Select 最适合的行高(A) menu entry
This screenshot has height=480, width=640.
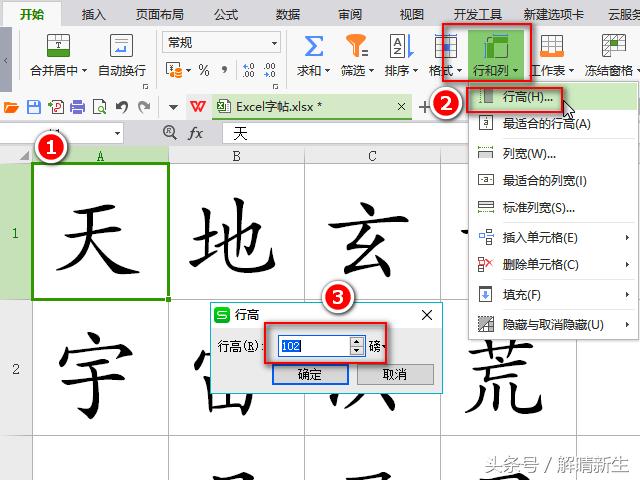[x=553, y=123]
